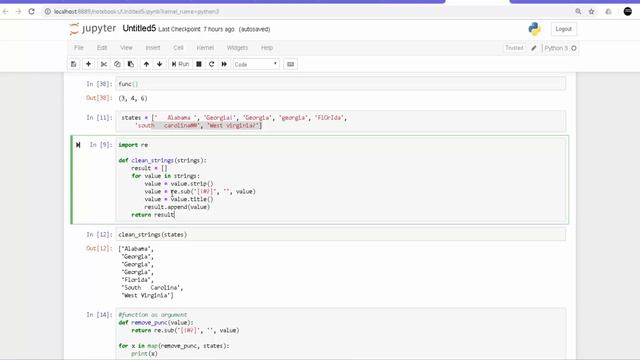Move the selected cell down
This screenshot has height=360, width=640.
160,64
